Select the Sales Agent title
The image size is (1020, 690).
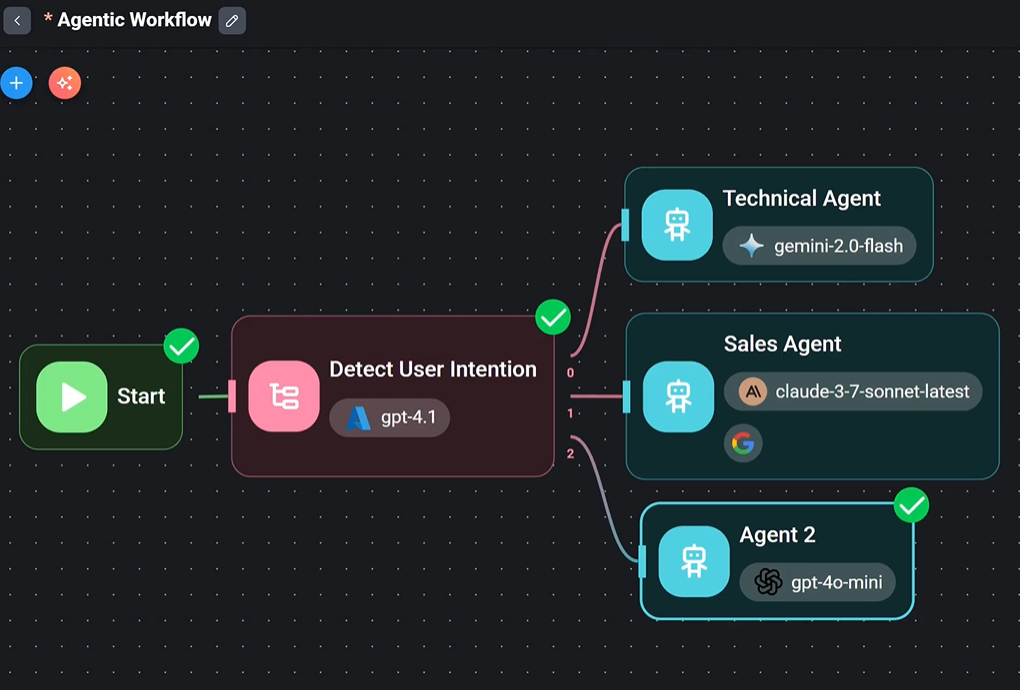tap(783, 344)
